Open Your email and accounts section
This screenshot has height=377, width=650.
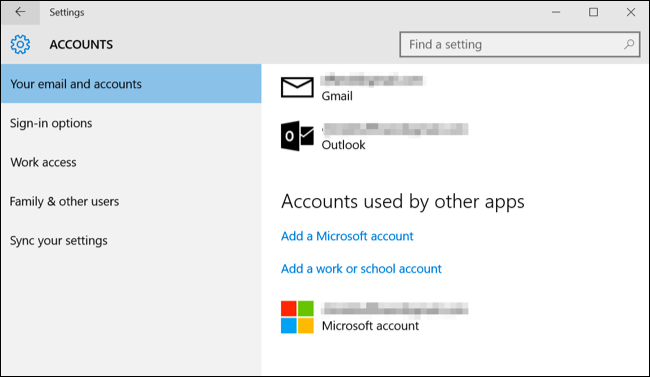point(131,84)
